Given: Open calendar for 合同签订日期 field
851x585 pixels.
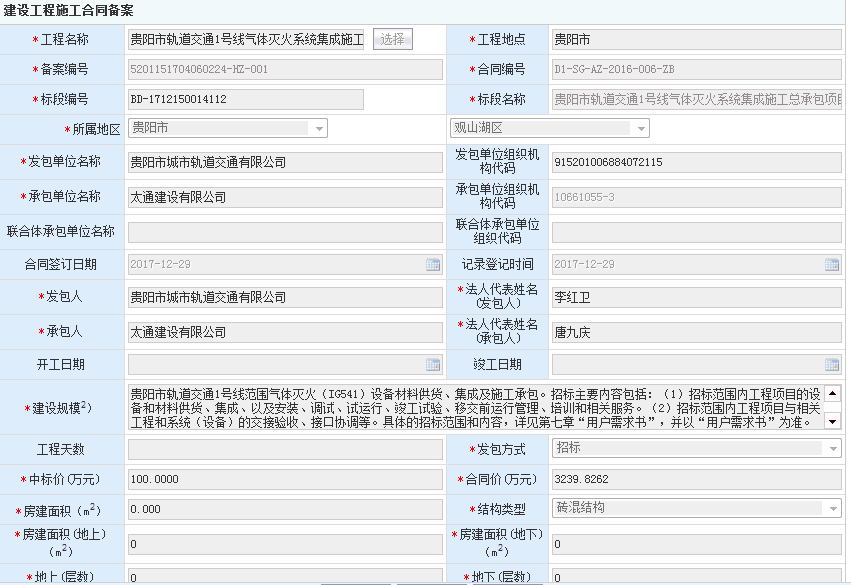Looking at the screenshot, I should pyautogui.click(x=433, y=265).
